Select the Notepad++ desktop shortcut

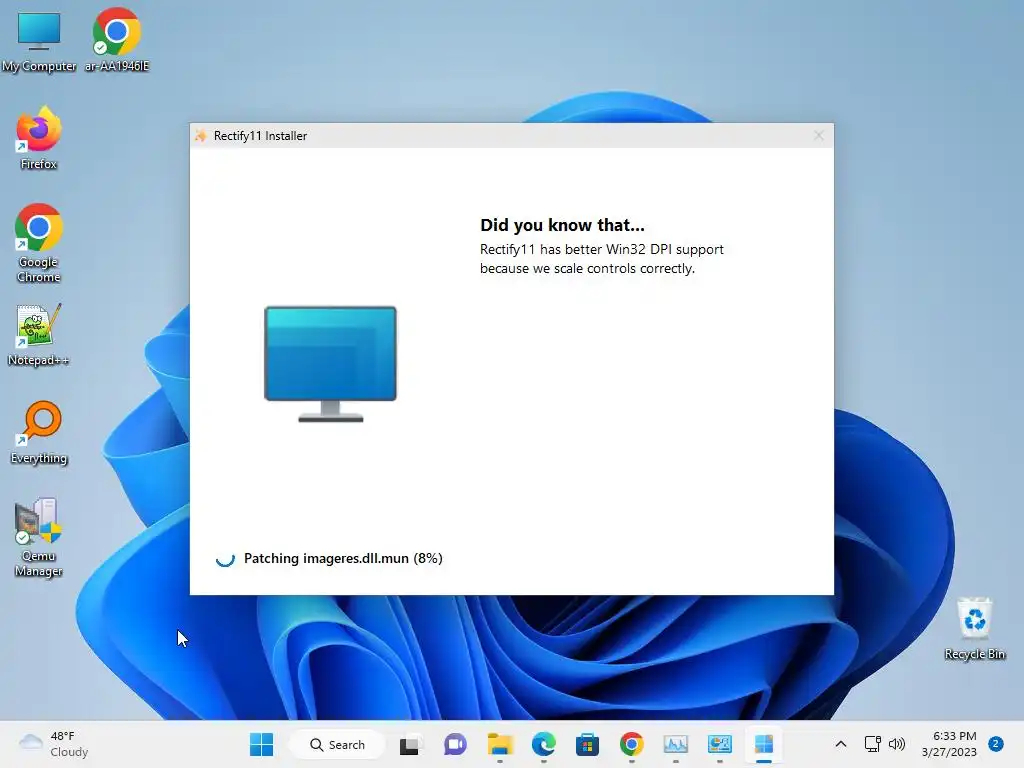point(39,335)
